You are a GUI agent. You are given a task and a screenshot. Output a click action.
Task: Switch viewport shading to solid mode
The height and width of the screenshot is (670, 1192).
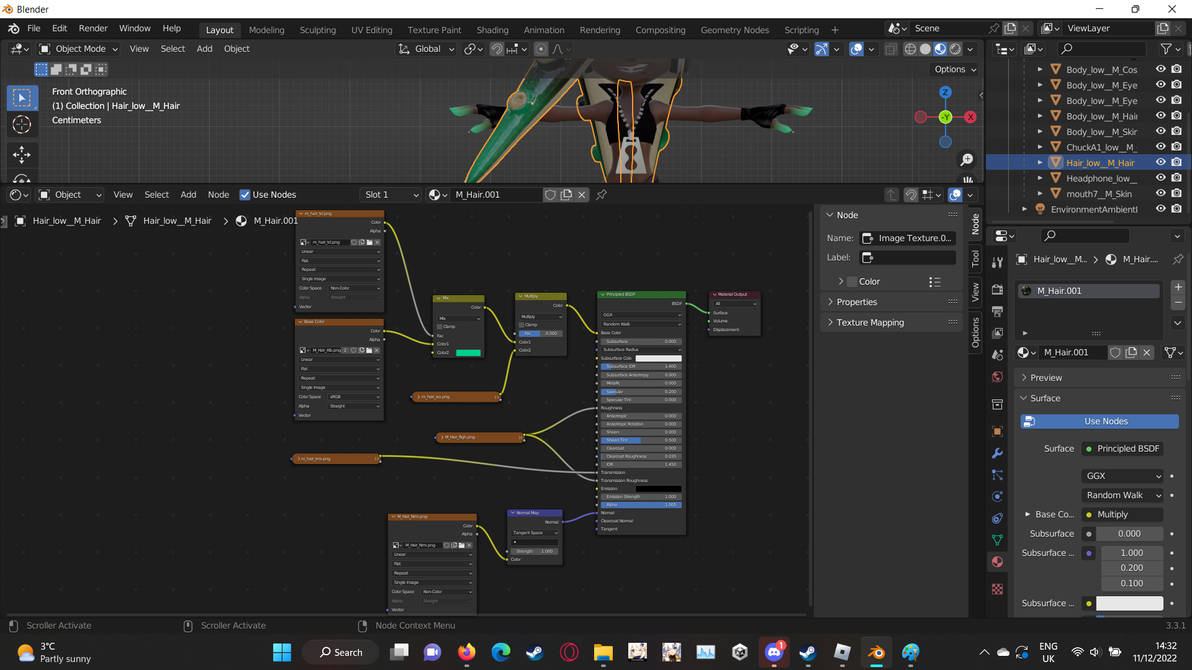(x=925, y=49)
